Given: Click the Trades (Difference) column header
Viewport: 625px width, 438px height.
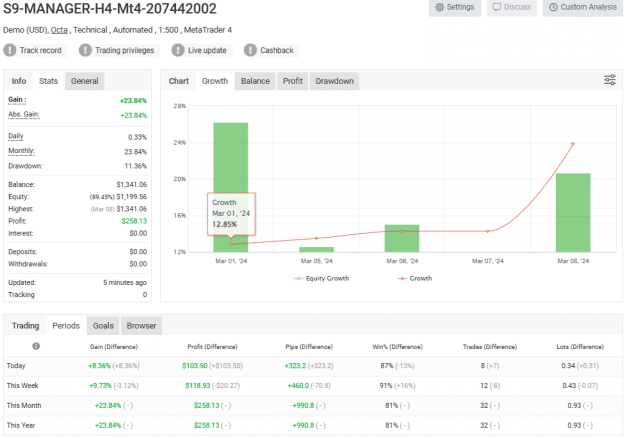Looking at the screenshot, I should point(490,347).
